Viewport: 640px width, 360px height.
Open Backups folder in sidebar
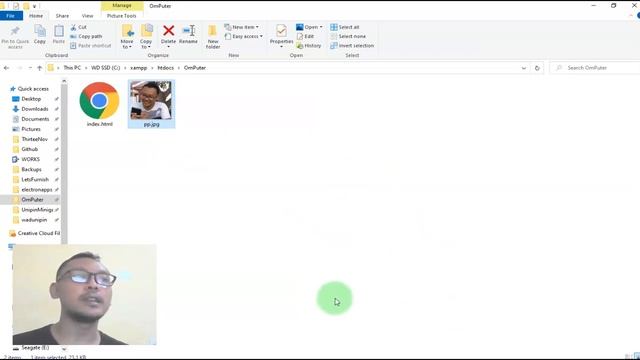(x=31, y=169)
